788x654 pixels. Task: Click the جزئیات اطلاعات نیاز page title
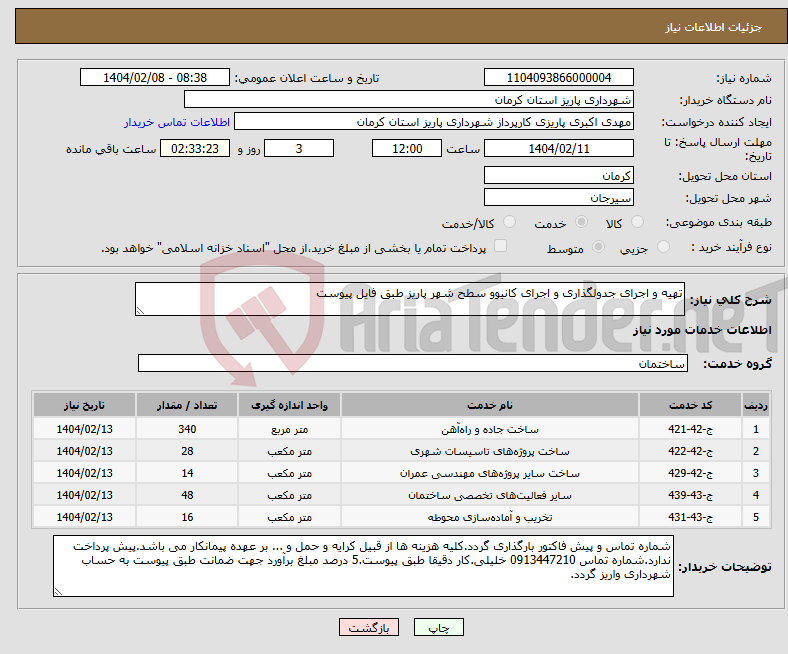pos(714,27)
